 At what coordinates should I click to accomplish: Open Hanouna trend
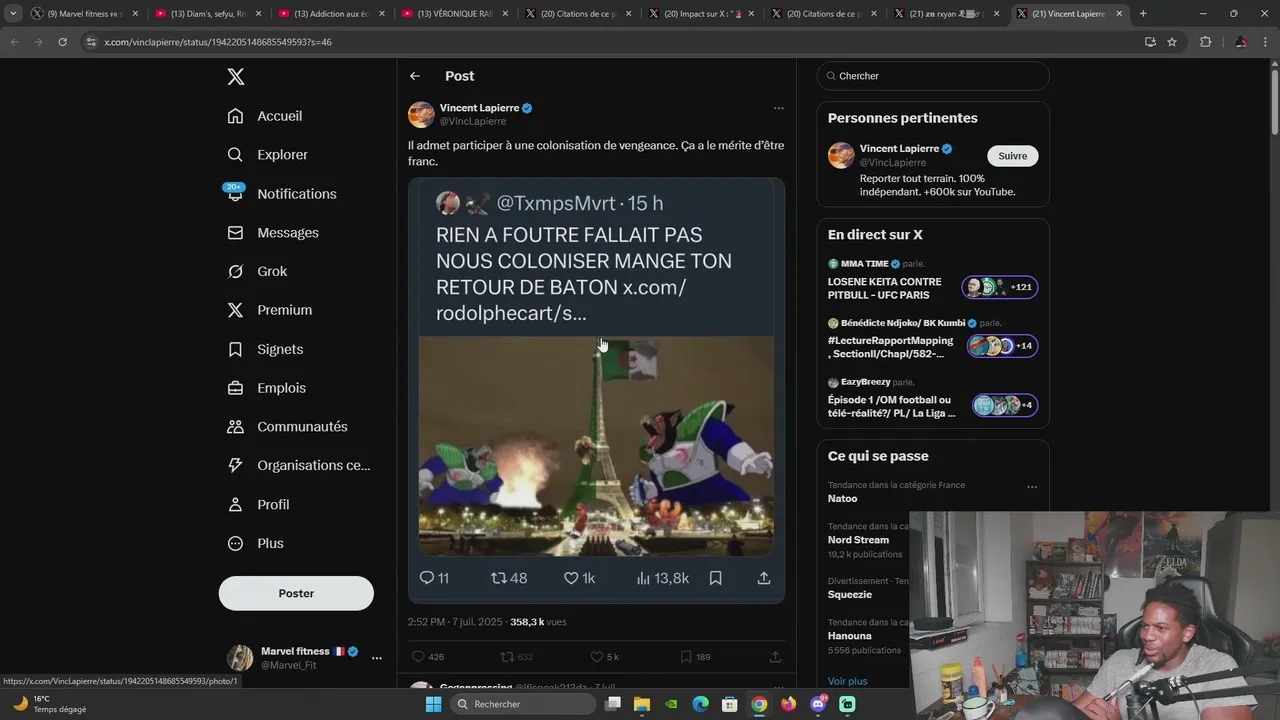pyautogui.click(x=850, y=636)
